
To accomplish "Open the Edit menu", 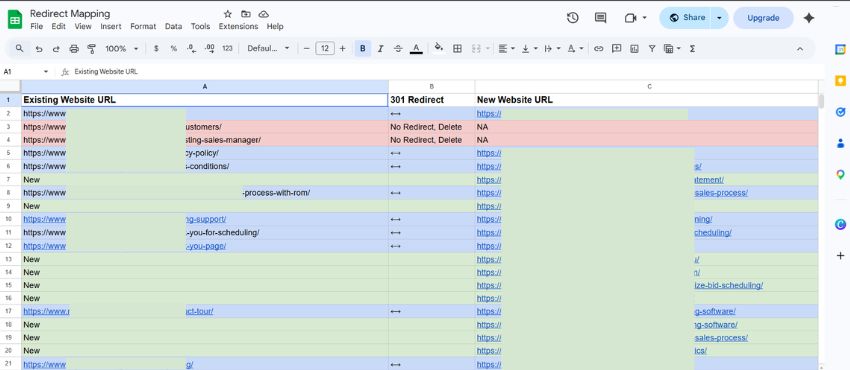I will coord(59,27).
